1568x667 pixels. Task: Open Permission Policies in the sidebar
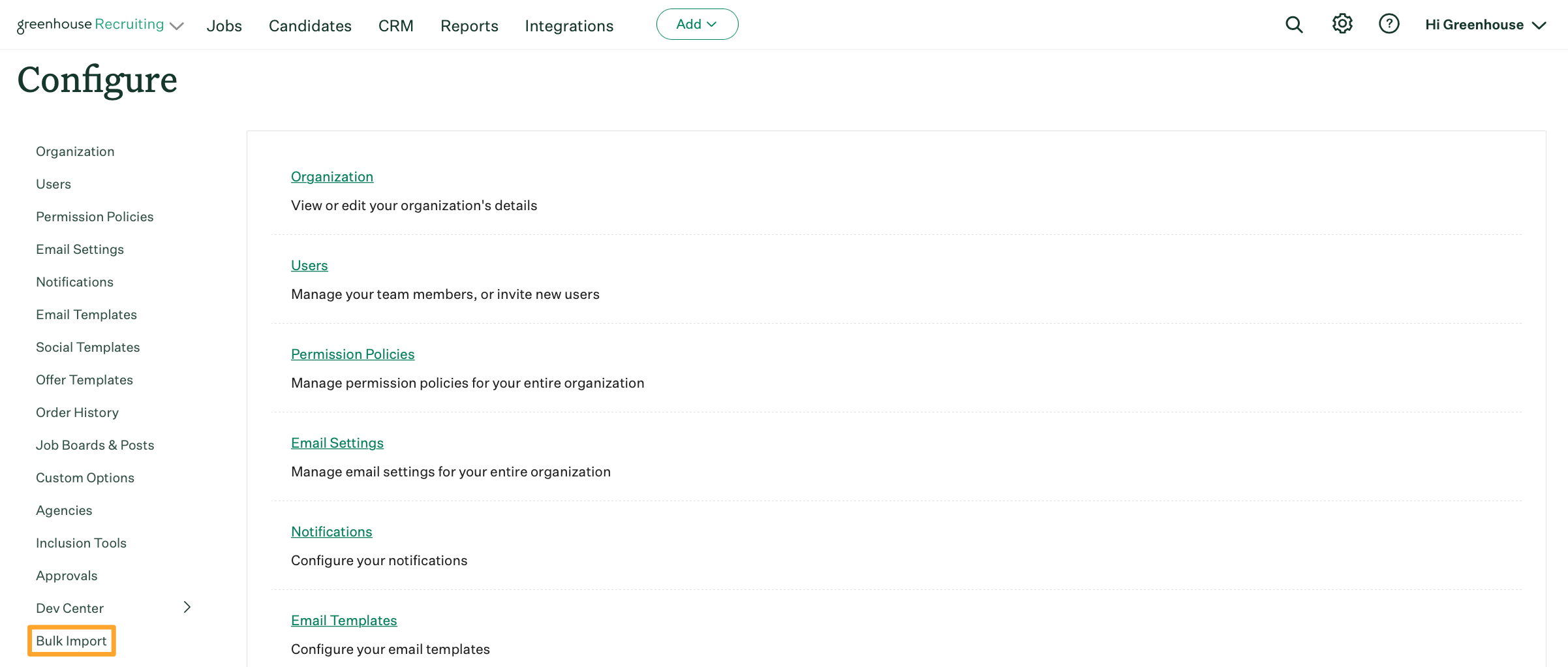[95, 216]
